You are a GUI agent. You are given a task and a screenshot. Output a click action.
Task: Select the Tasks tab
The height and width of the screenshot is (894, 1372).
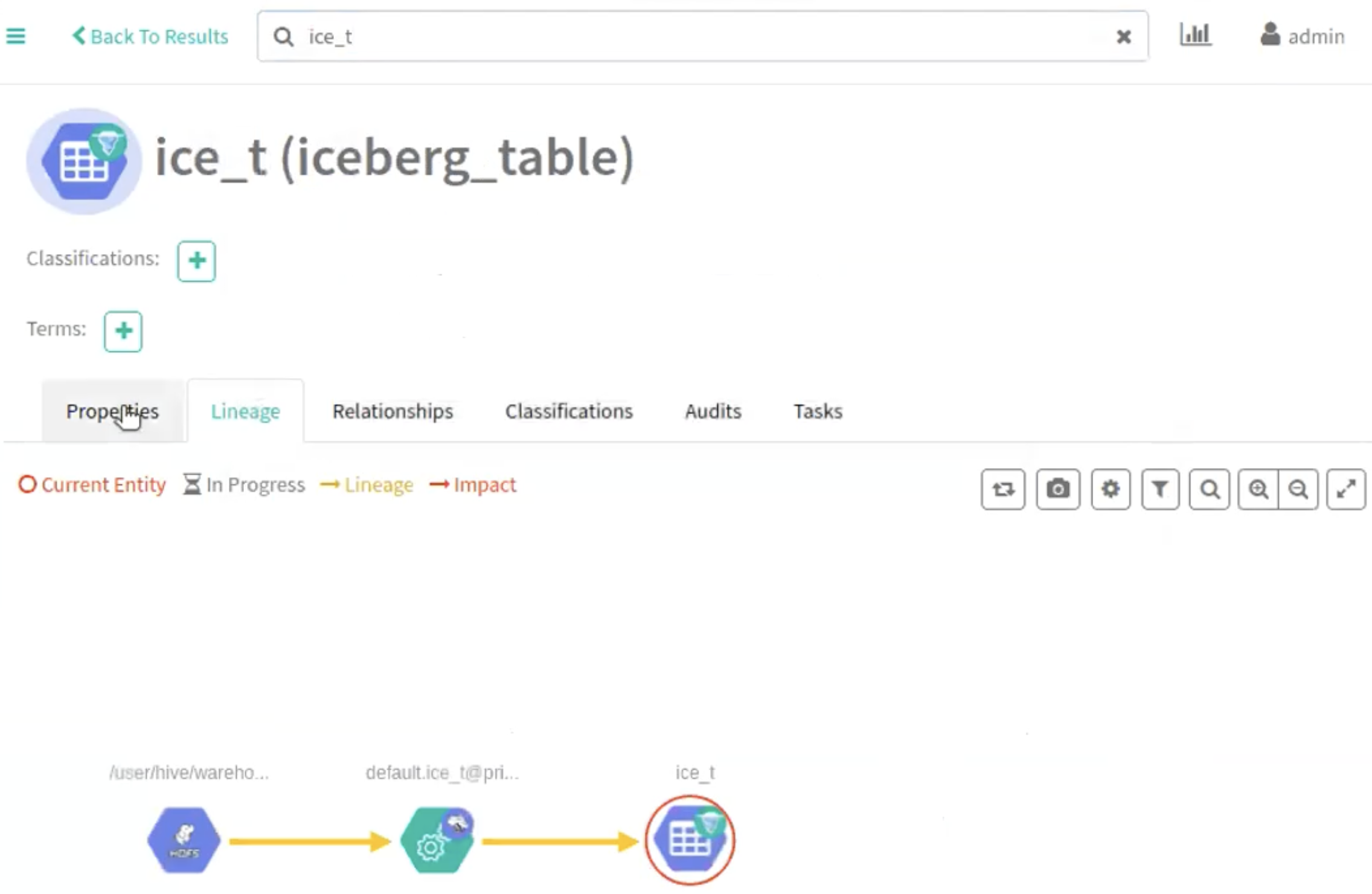pyautogui.click(x=818, y=411)
